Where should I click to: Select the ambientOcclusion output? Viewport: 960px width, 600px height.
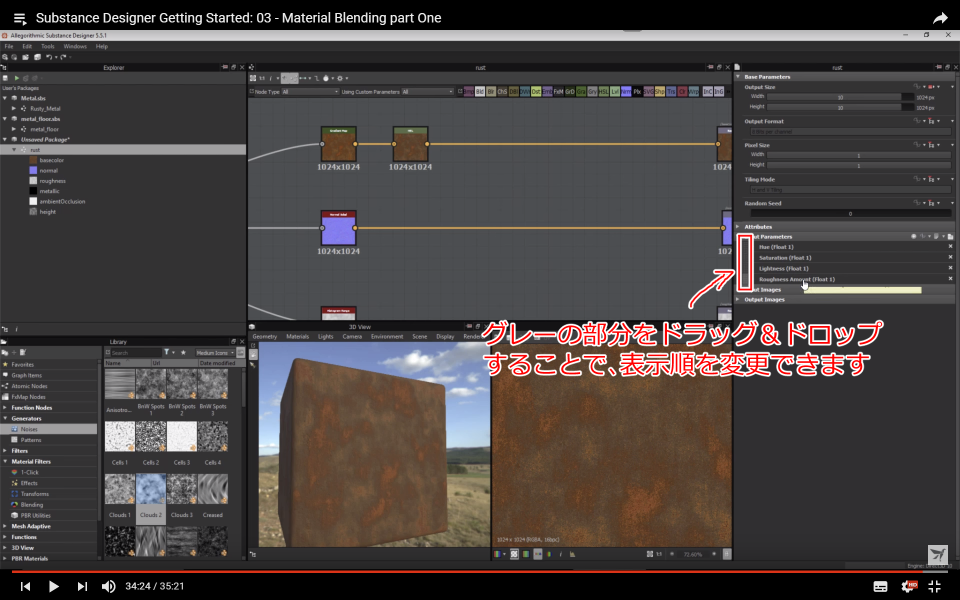click(x=62, y=201)
